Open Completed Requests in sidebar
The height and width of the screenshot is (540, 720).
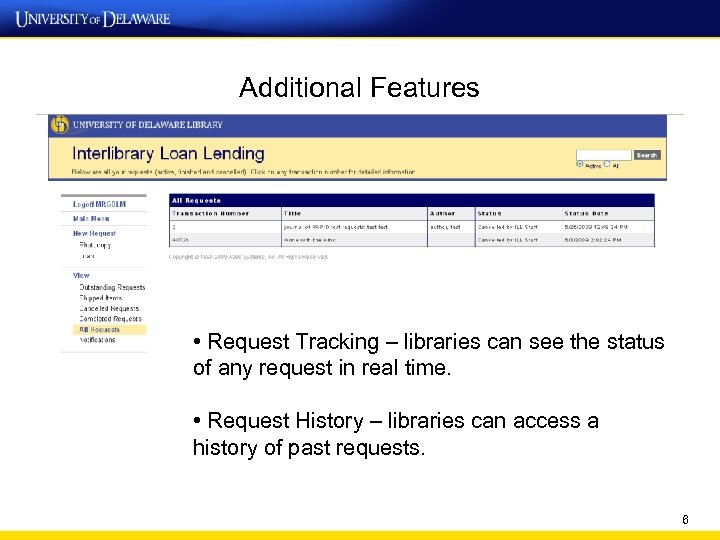[110, 319]
